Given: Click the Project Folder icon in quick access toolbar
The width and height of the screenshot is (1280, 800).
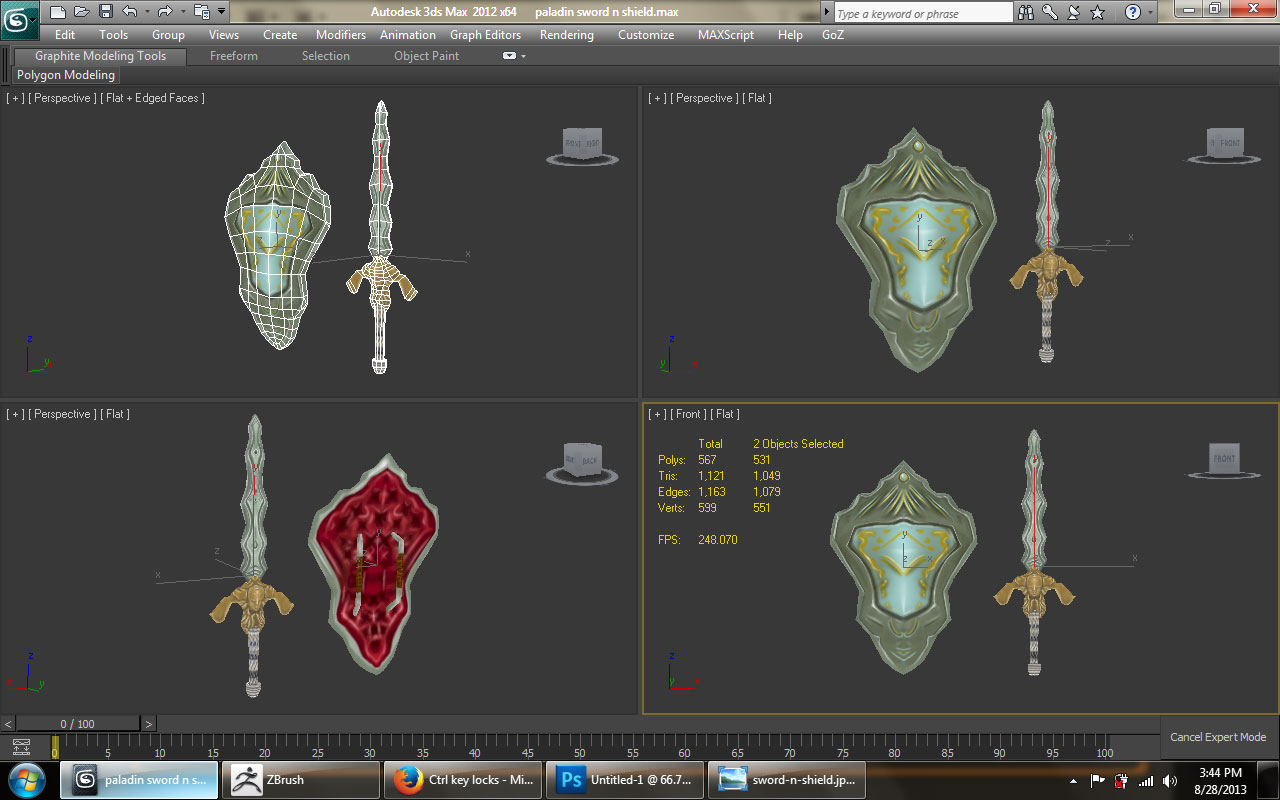Looking at the screenshot, I should [201, 12].
